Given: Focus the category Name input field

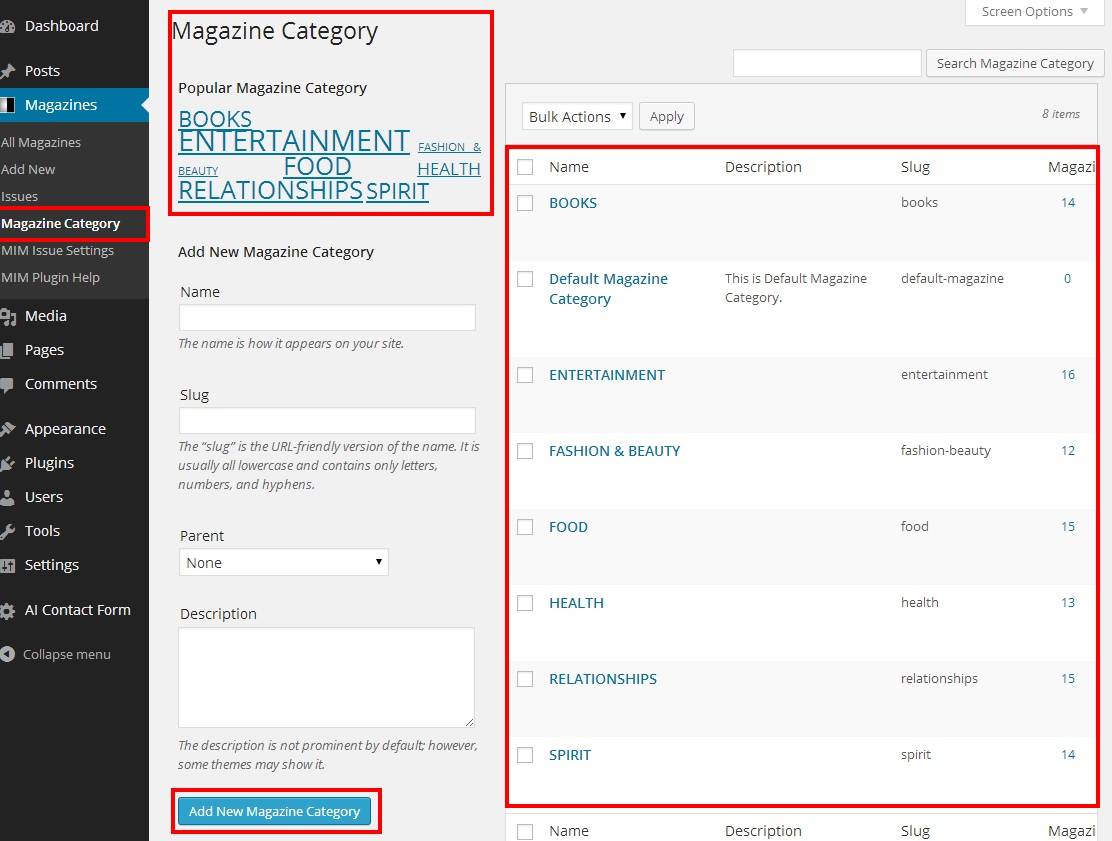Looking at the screenshot, I should (x=327, y=318).
